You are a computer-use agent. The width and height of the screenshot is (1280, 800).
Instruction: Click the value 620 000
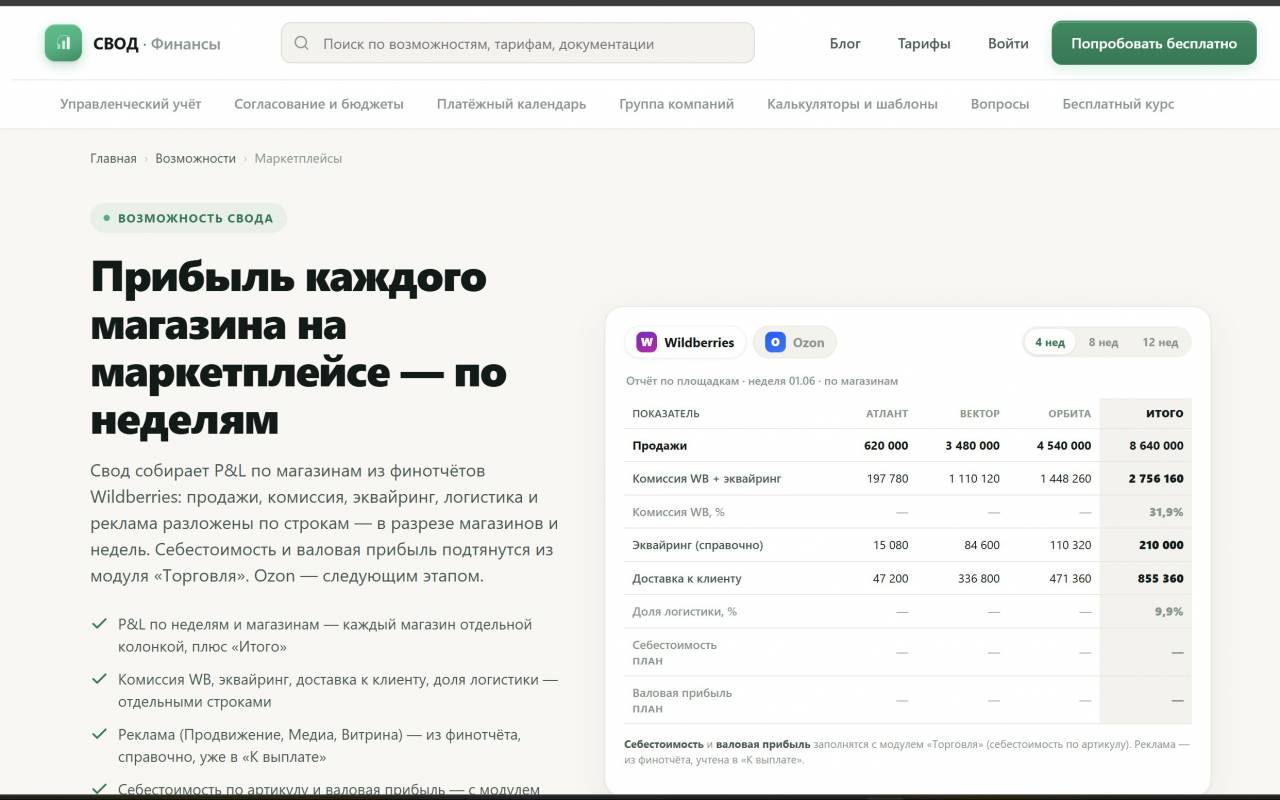point(886,445)
